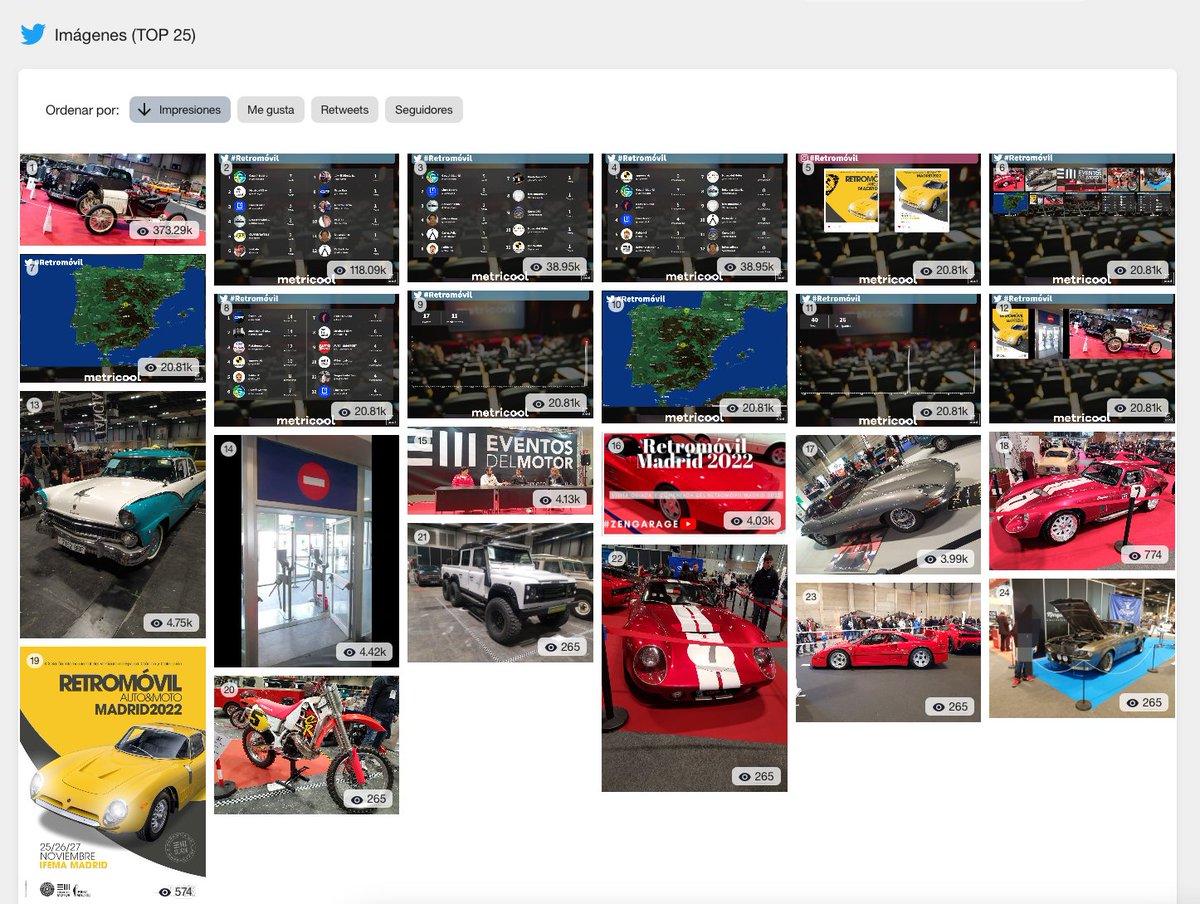The image size is (1200, 904).
Task: Click the 574 impressions count on poster
Action: (174, 892)
